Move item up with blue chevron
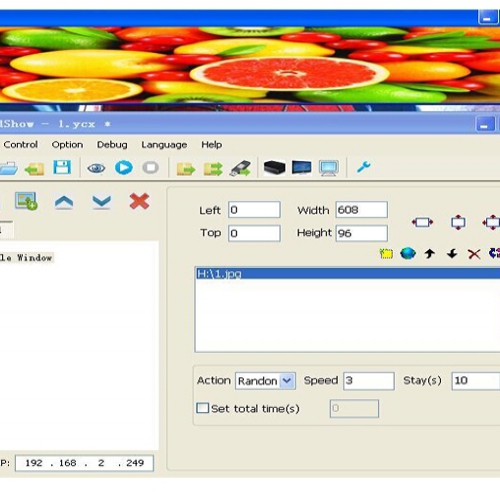The width and height of the screenshot is (500, 500). click(64, 202)
